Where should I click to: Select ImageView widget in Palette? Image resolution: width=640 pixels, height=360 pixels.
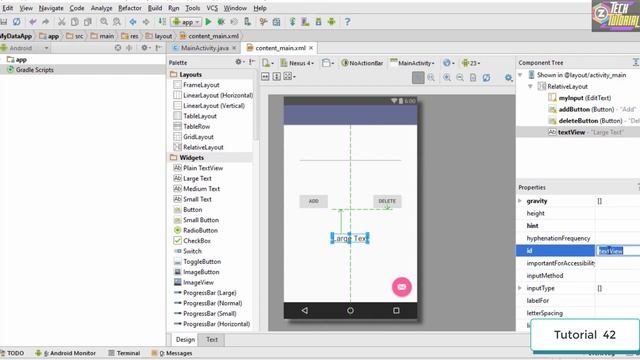pyautogui.click(x=193, y=282)
